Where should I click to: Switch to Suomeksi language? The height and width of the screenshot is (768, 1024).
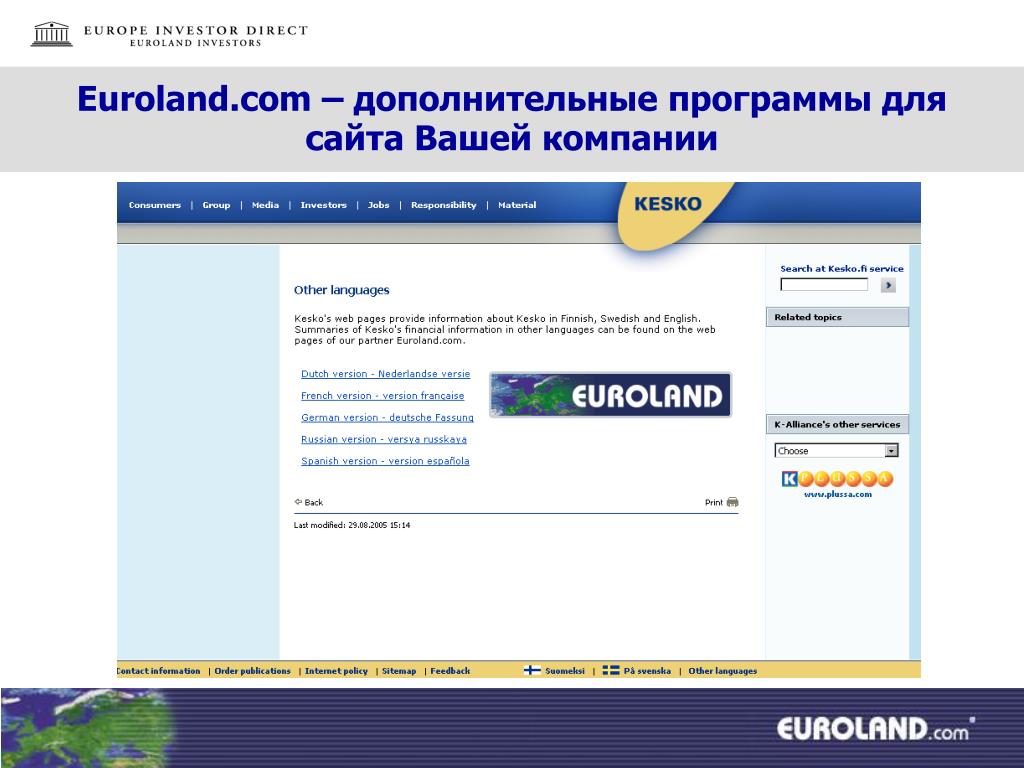tap(565, 671)
